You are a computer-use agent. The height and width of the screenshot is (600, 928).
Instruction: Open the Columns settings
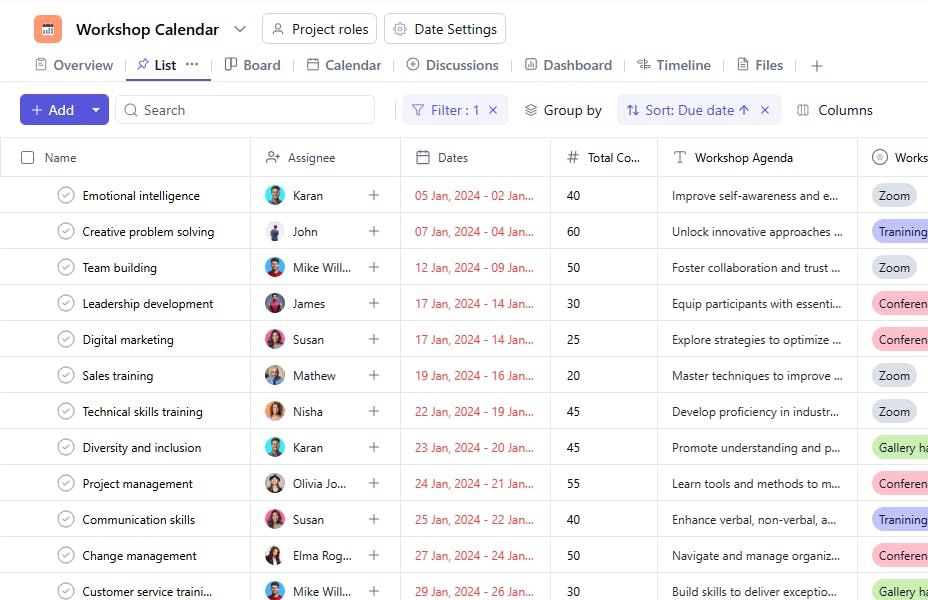click(x=834, y=110)
